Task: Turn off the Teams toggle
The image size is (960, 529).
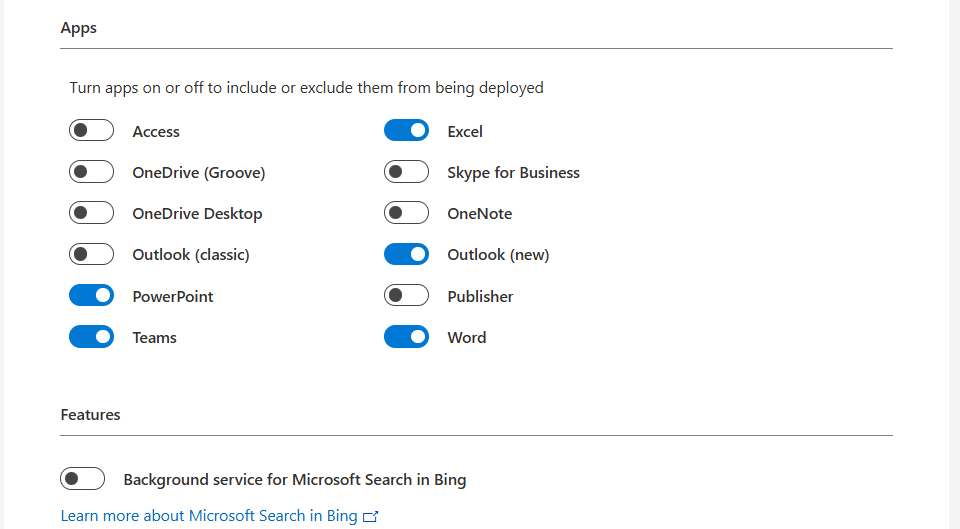Action: [x=91, y=337]
